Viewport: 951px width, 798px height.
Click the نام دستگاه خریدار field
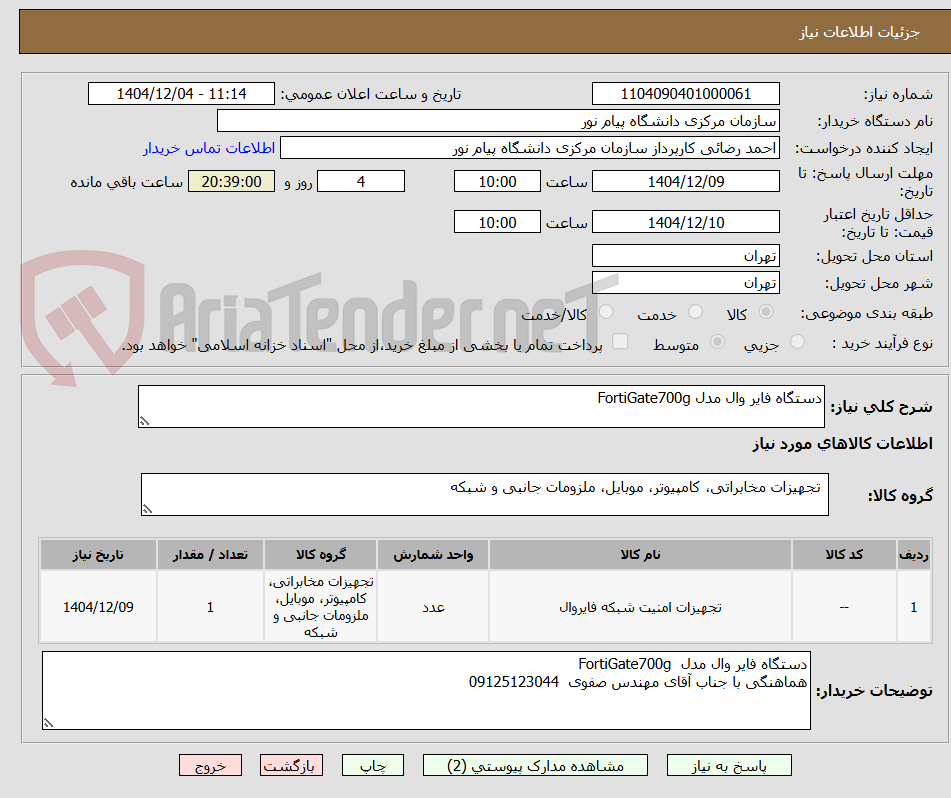click(x=498, y=121)
